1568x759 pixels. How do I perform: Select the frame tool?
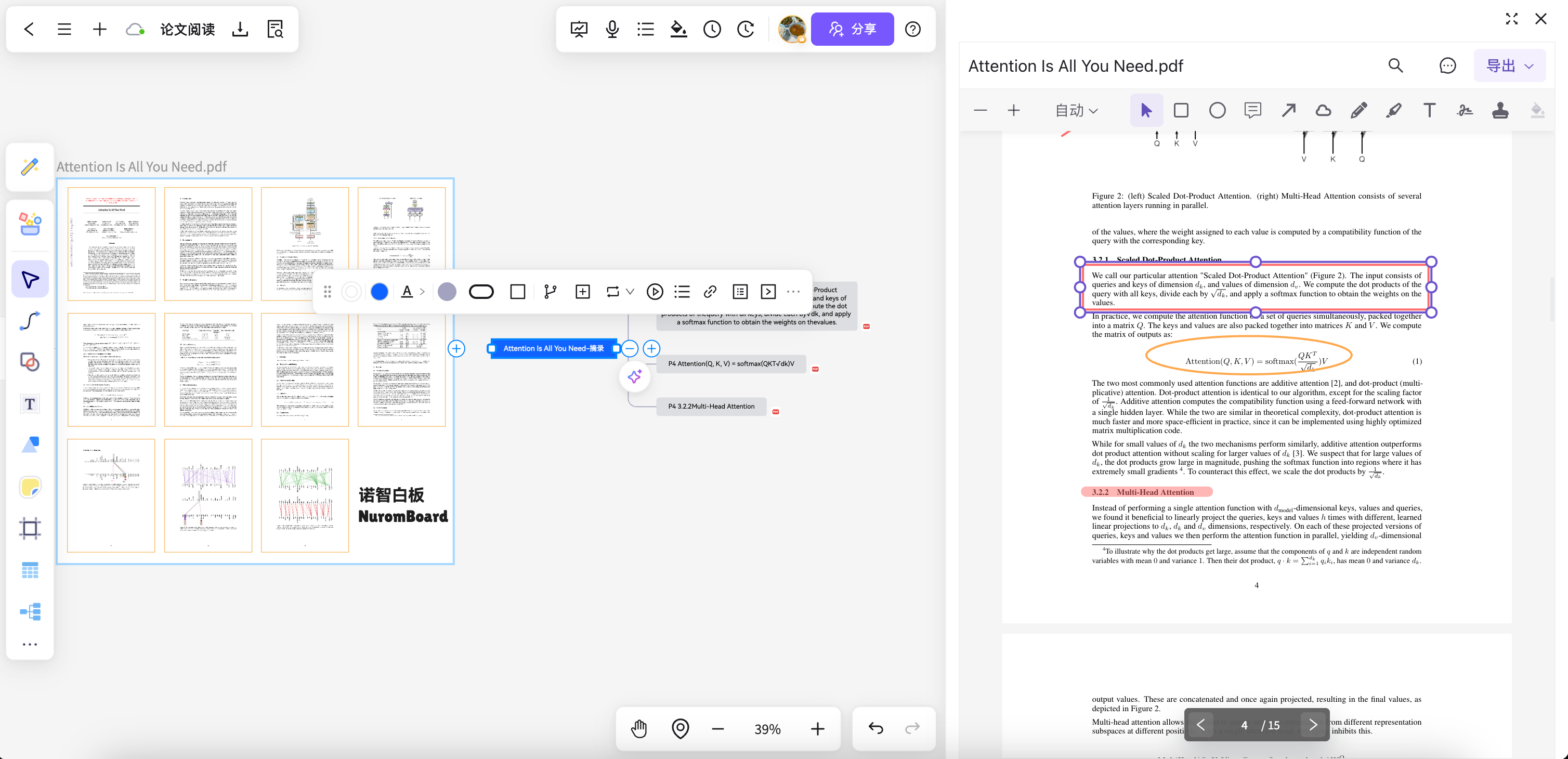point(30,528)
